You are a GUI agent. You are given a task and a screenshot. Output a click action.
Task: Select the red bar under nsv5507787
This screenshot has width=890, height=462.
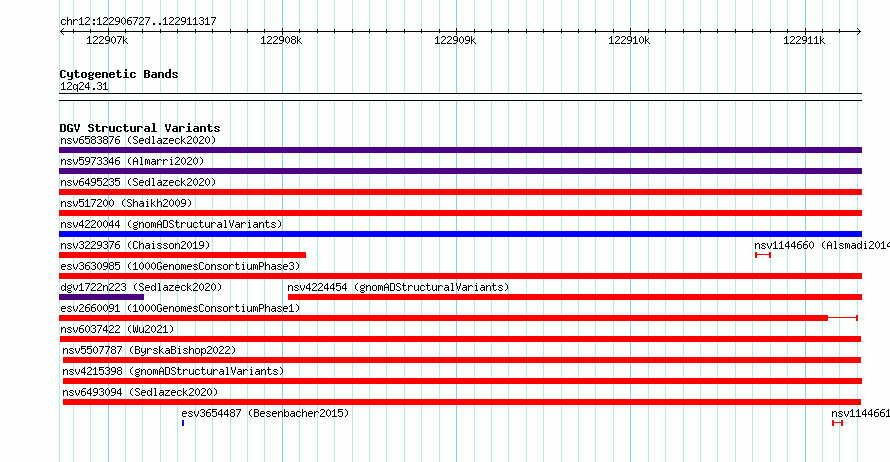462,360
